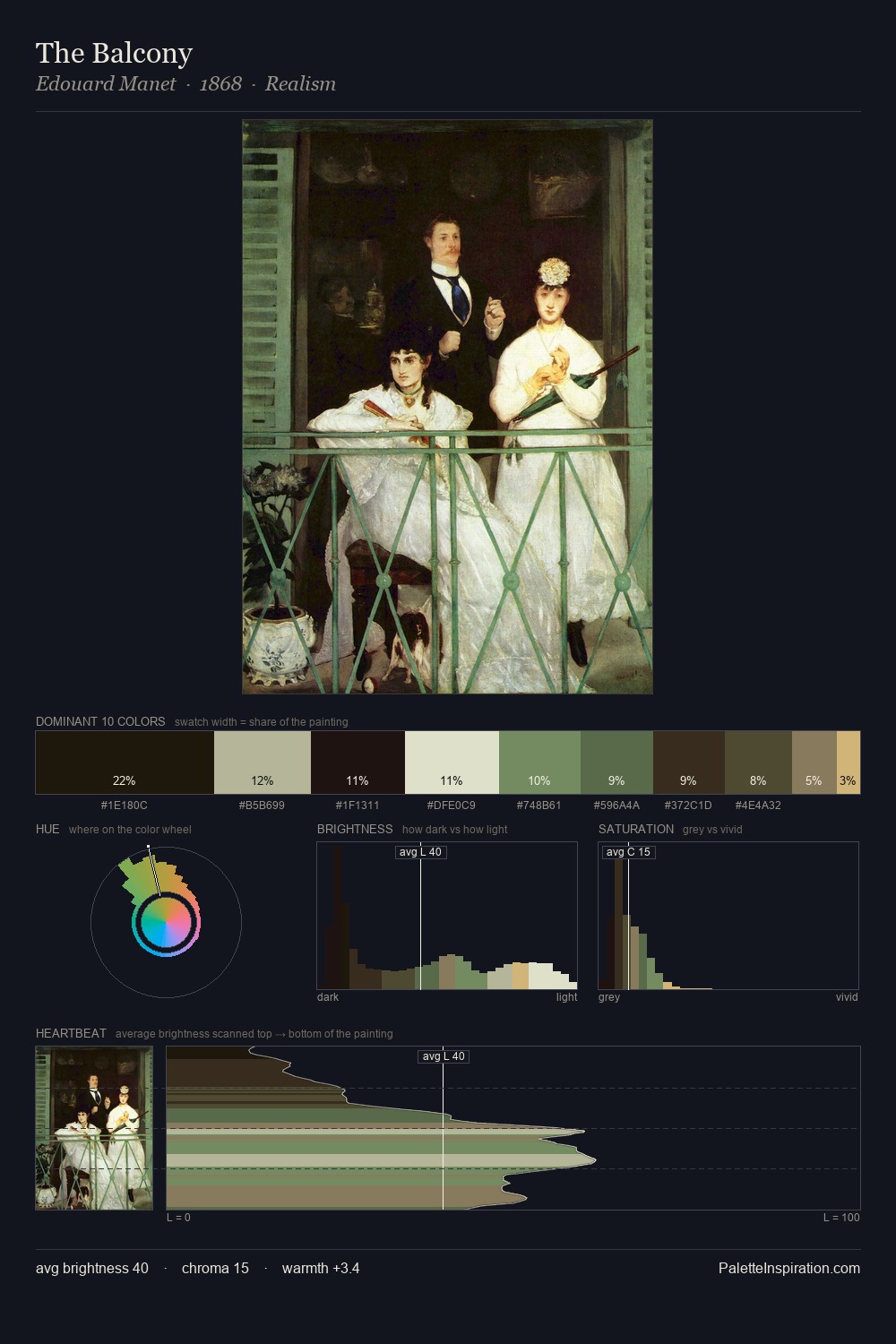This screenshot has width=896, height=1344.
Task: Click the #1E180C dark swatch (22%)
Action: [125, 762]
